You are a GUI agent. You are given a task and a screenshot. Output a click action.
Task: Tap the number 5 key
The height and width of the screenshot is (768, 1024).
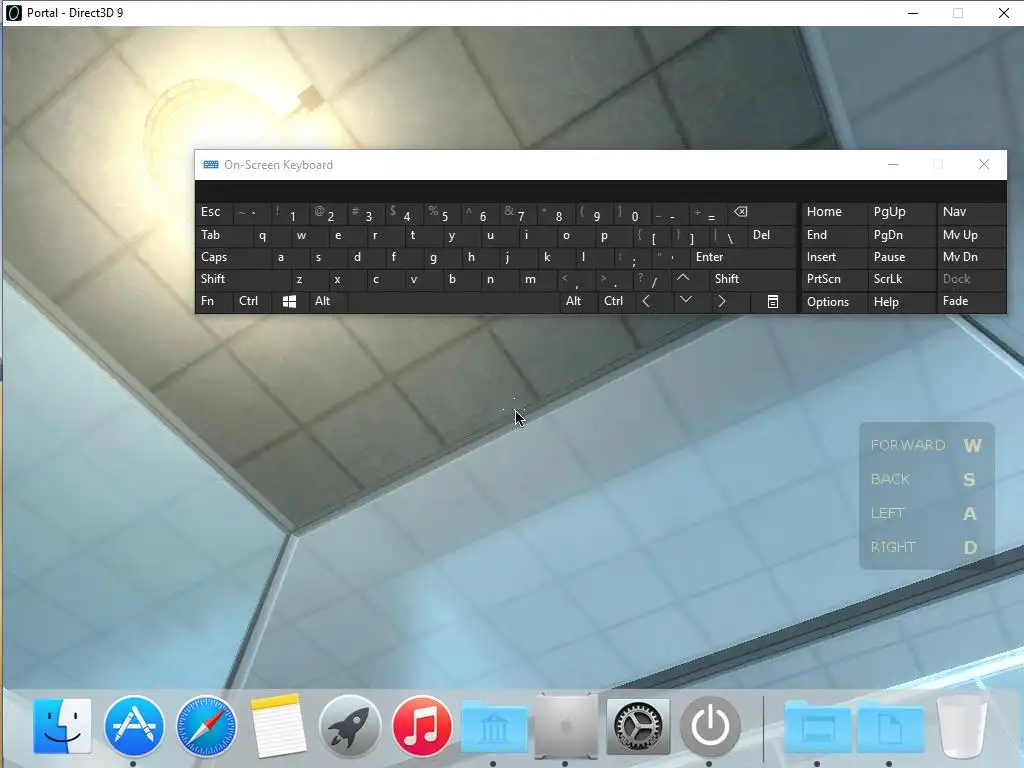pos(441,213)
